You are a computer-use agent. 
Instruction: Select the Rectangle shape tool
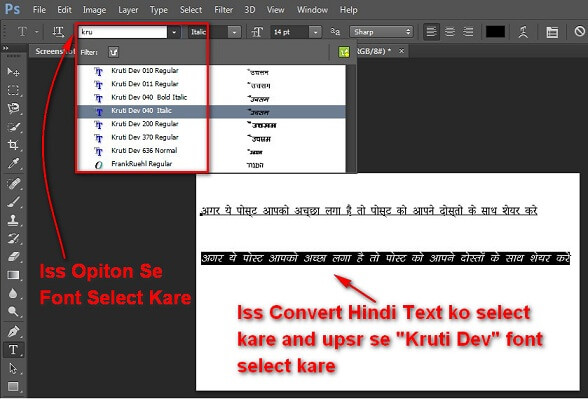click(13, 386)
